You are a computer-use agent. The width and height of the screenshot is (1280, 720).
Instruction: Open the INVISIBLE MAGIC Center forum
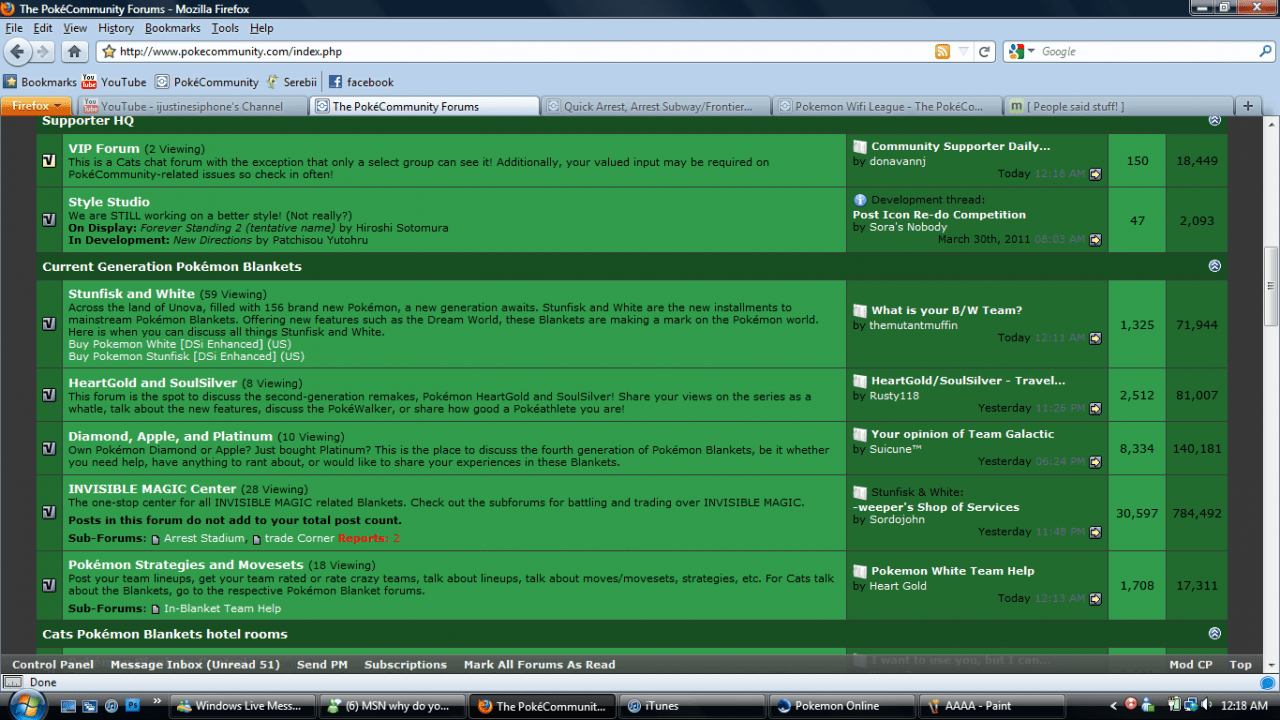click(152, 489)
